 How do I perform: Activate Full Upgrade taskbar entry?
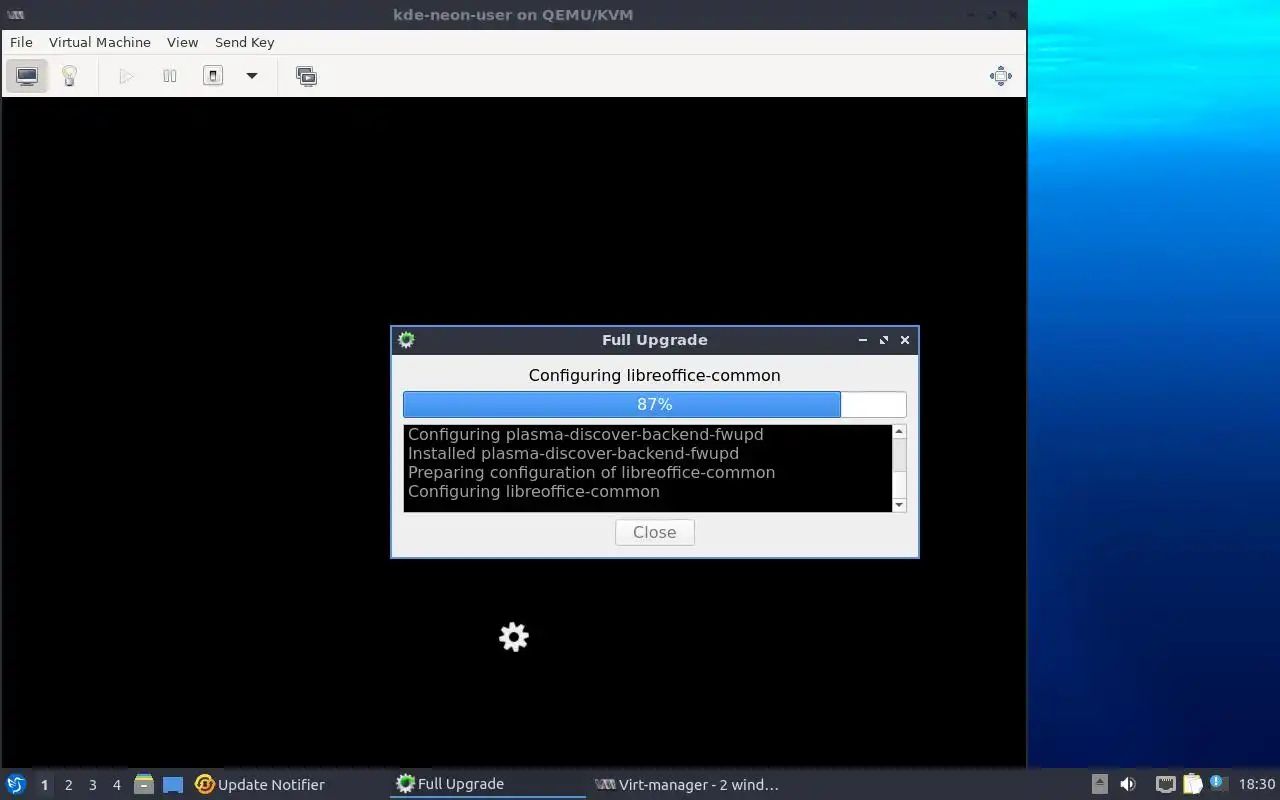(488, 784)
